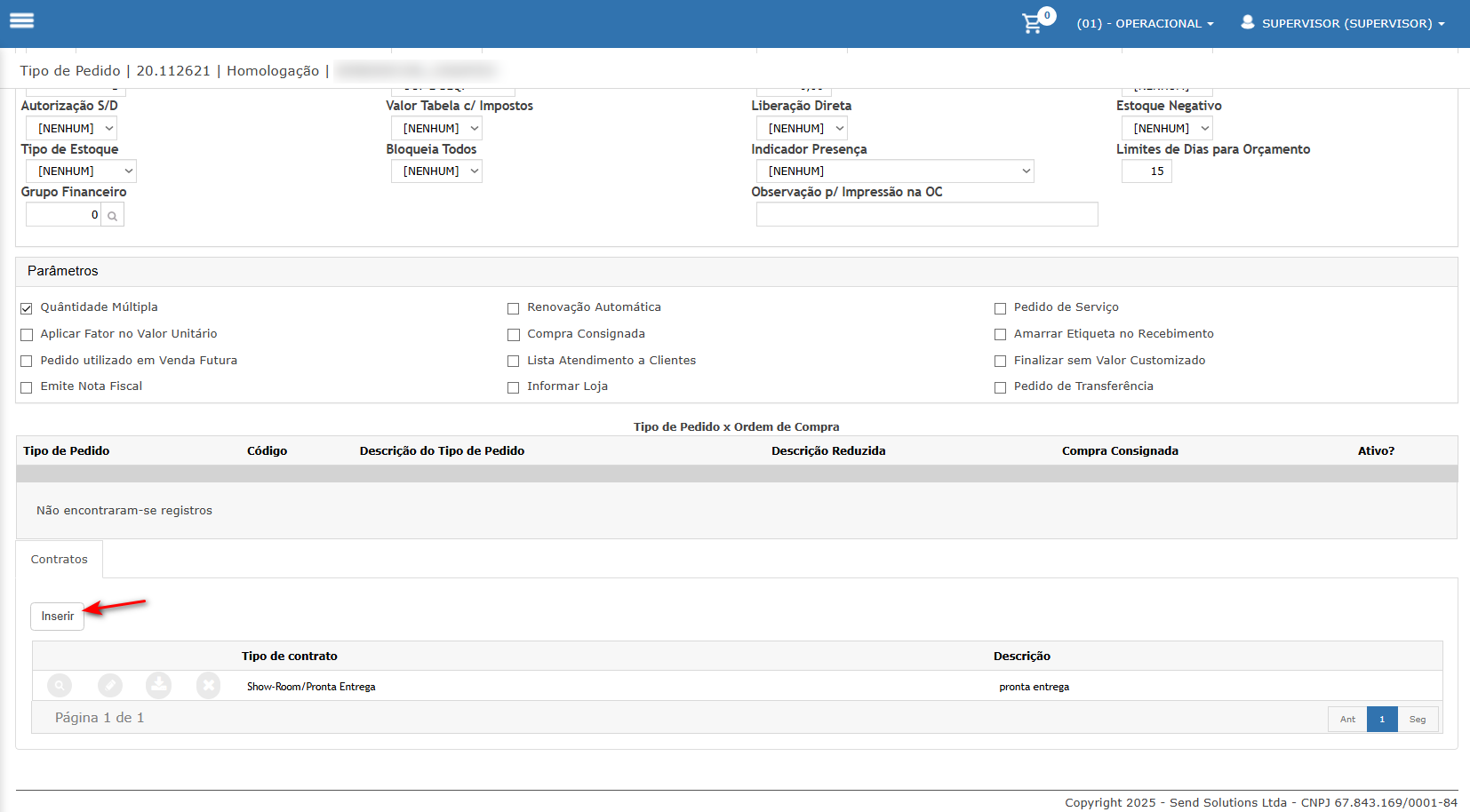1470x812 pixels.
Task: Expand Liberação Direta dropdown
Action: pos(802,129)
